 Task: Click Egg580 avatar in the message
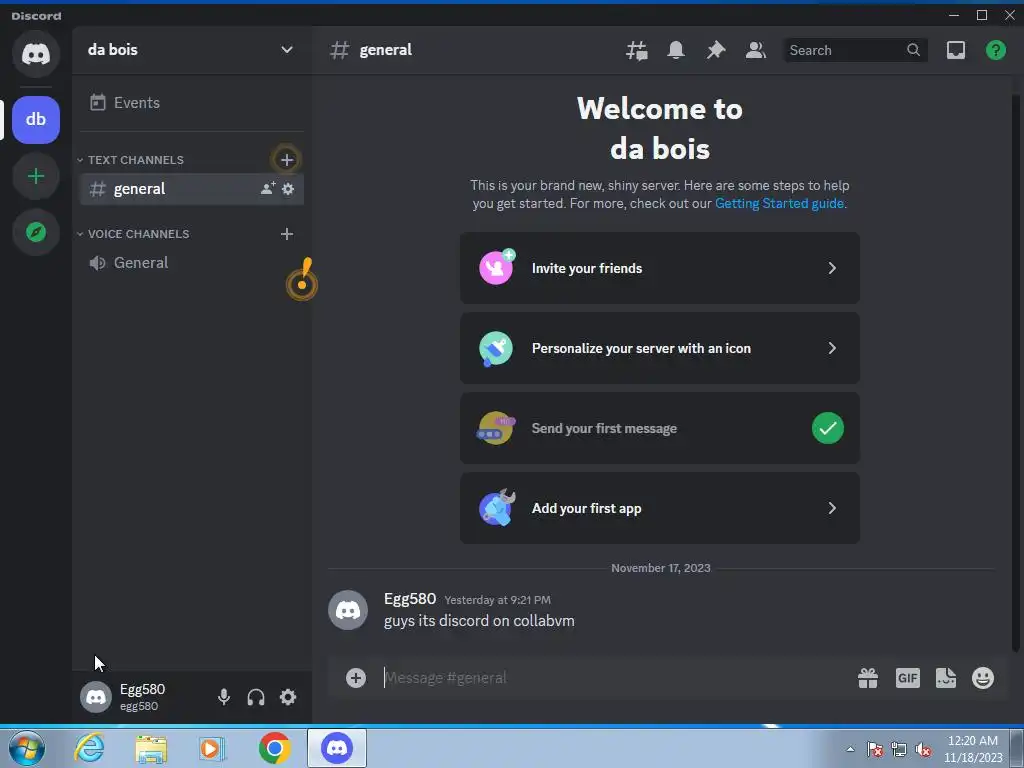(x=347, y=610)
